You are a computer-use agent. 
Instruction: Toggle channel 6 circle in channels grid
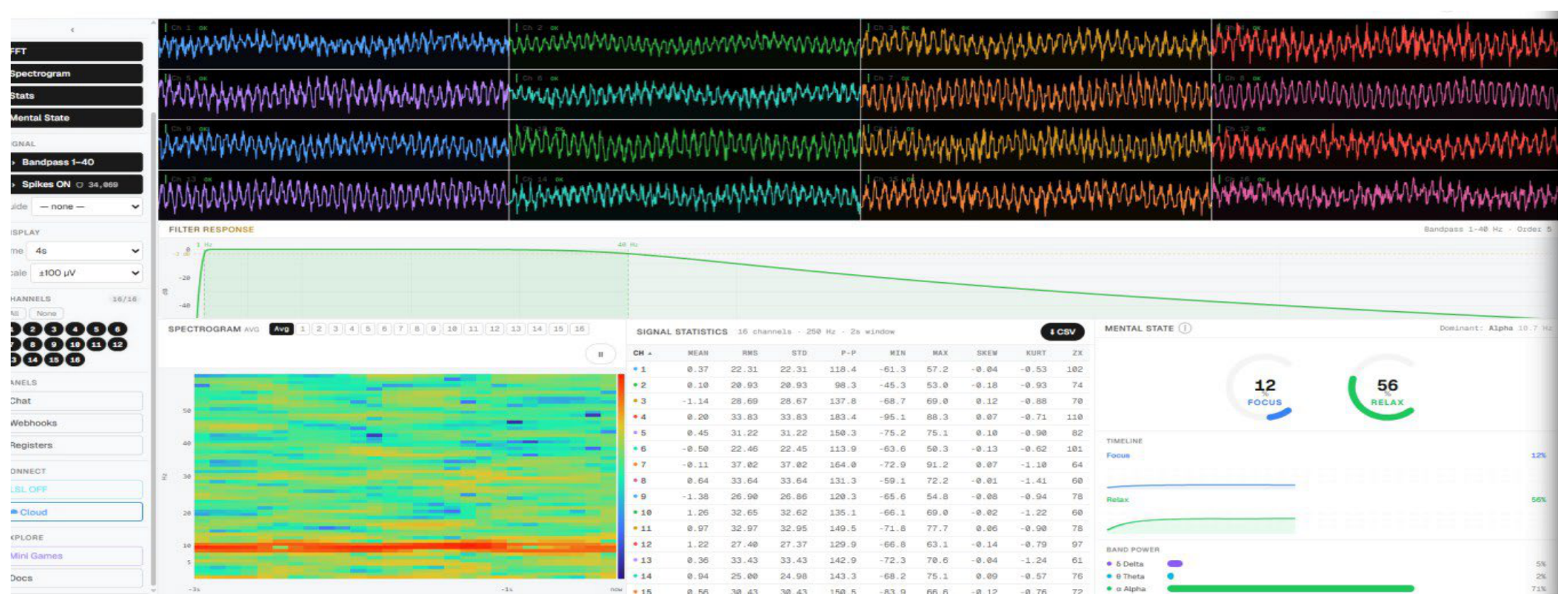118,329
